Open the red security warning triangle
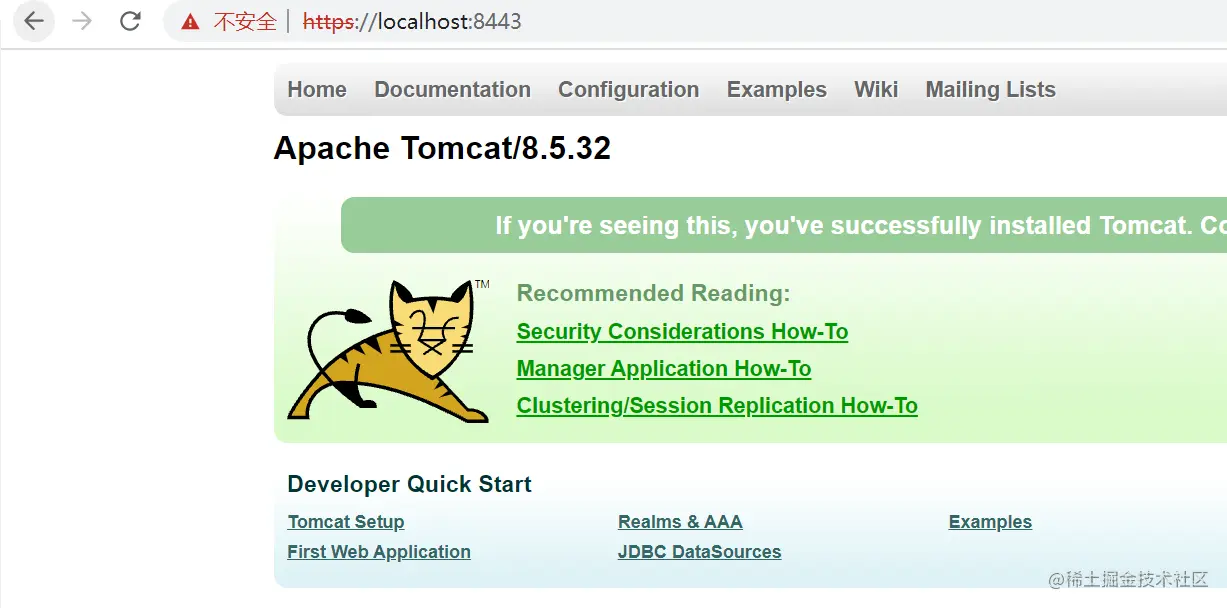1227x608 pixels. tap(190, 21)
